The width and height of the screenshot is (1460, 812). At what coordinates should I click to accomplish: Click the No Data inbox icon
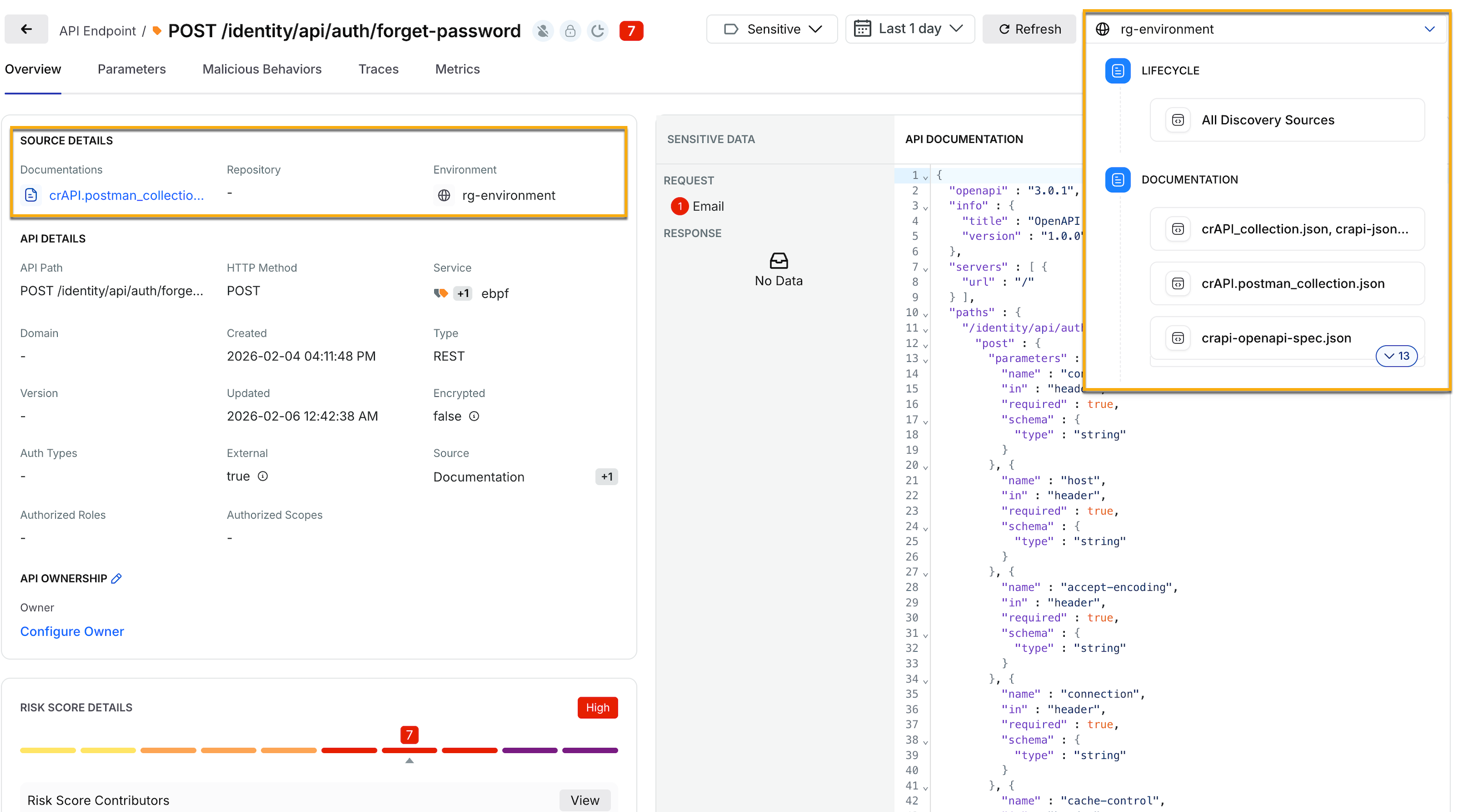779,260
